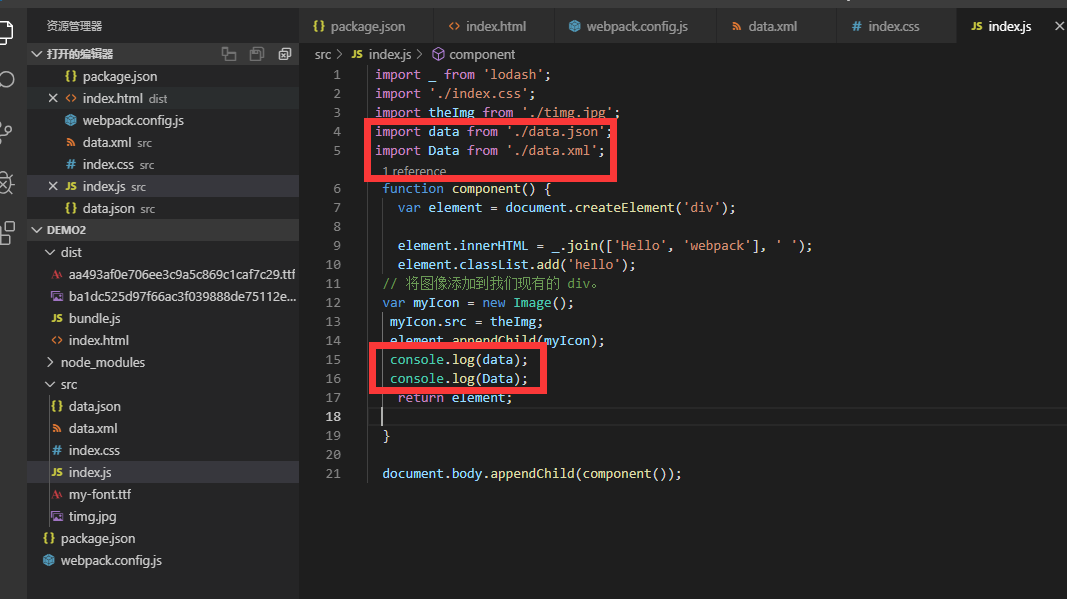Click the braces icon beside data.json in src folder
The width and height of the screenshot is (1067, 599).
point(57,406)
